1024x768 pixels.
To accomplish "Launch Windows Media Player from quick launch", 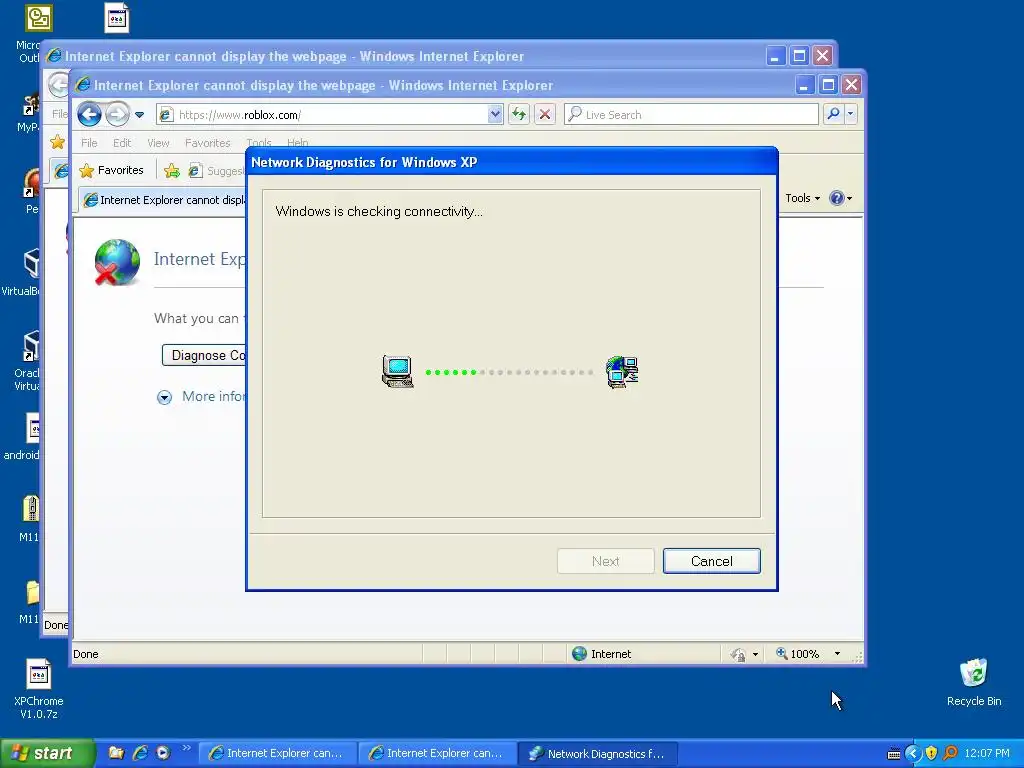I will [x=163, y=753].
